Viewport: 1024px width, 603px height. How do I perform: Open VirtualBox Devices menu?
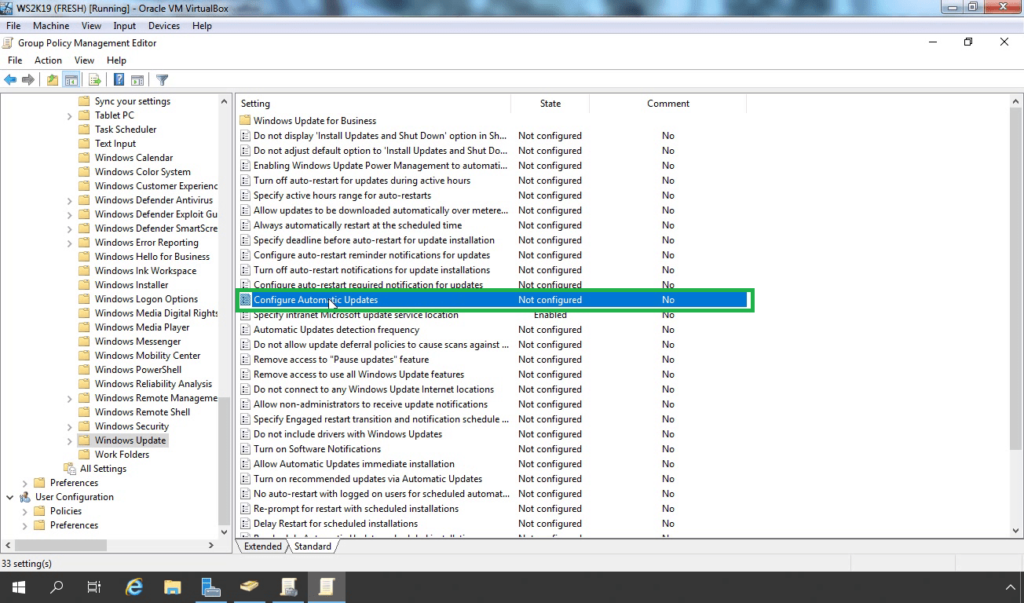pyautogui.click(x=164, y=25)
